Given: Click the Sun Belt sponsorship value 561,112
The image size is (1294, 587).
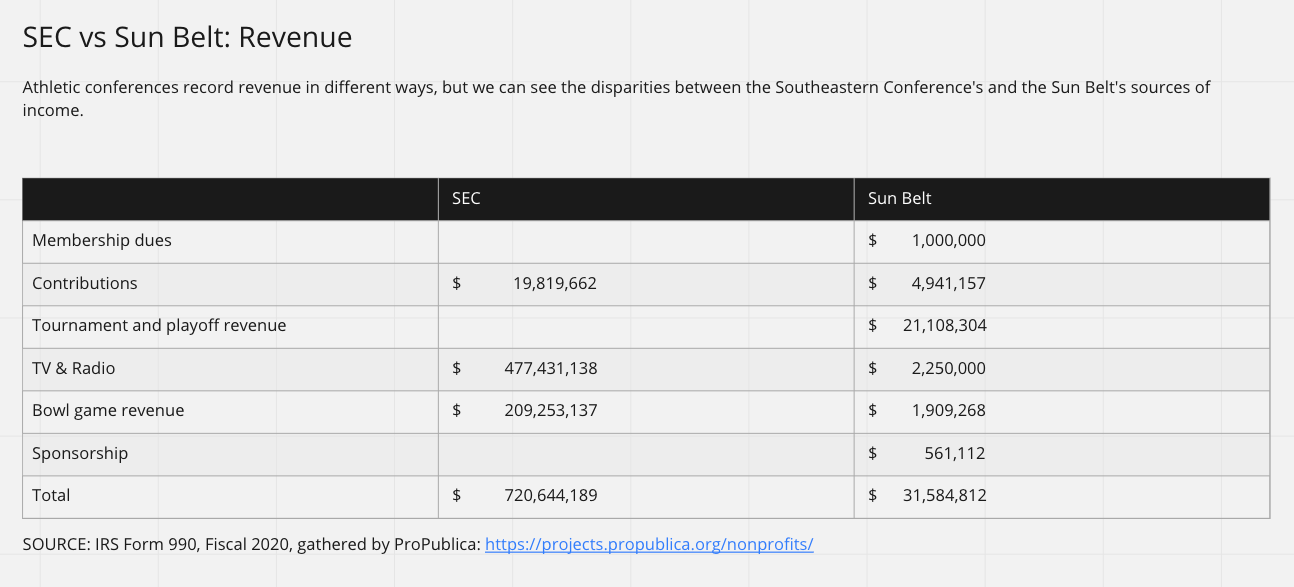Looking at the screenshot, I should click(x=954, y=453).
